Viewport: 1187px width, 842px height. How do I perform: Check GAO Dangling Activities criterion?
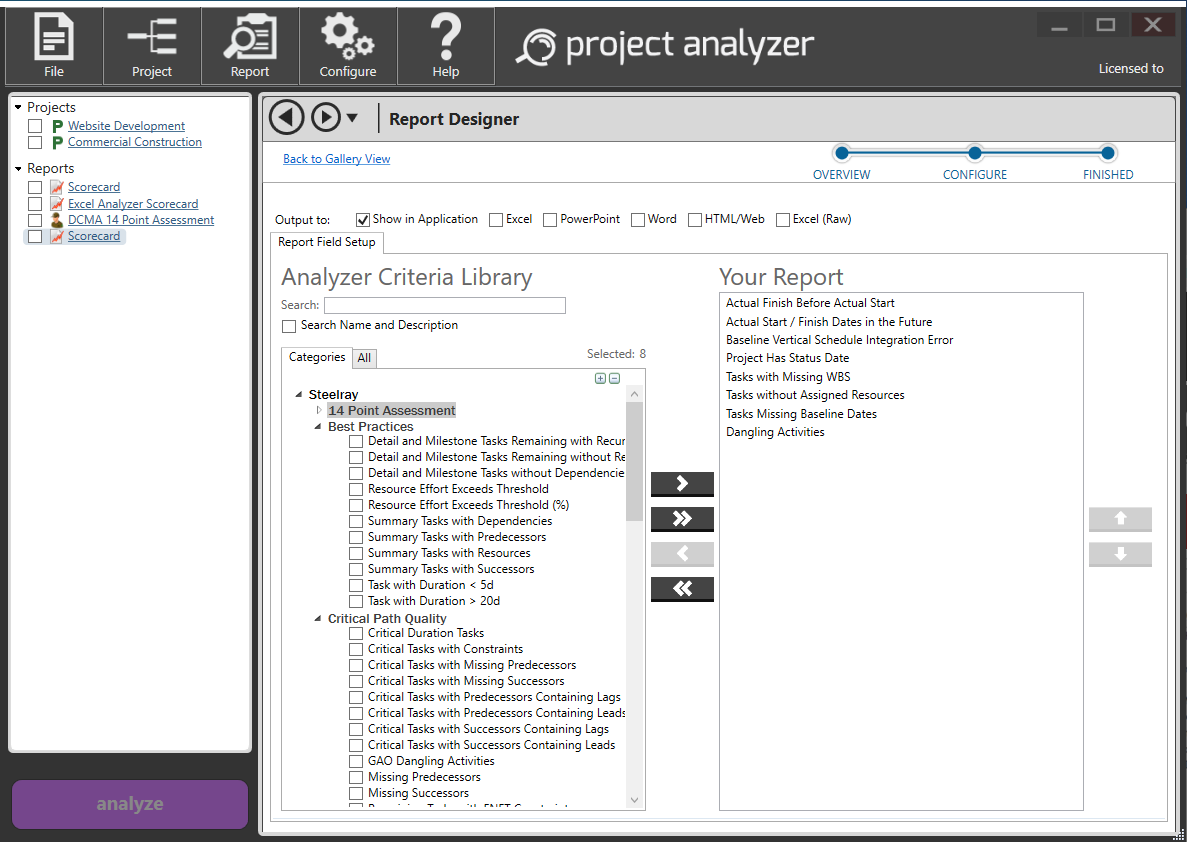click(356, 762)
